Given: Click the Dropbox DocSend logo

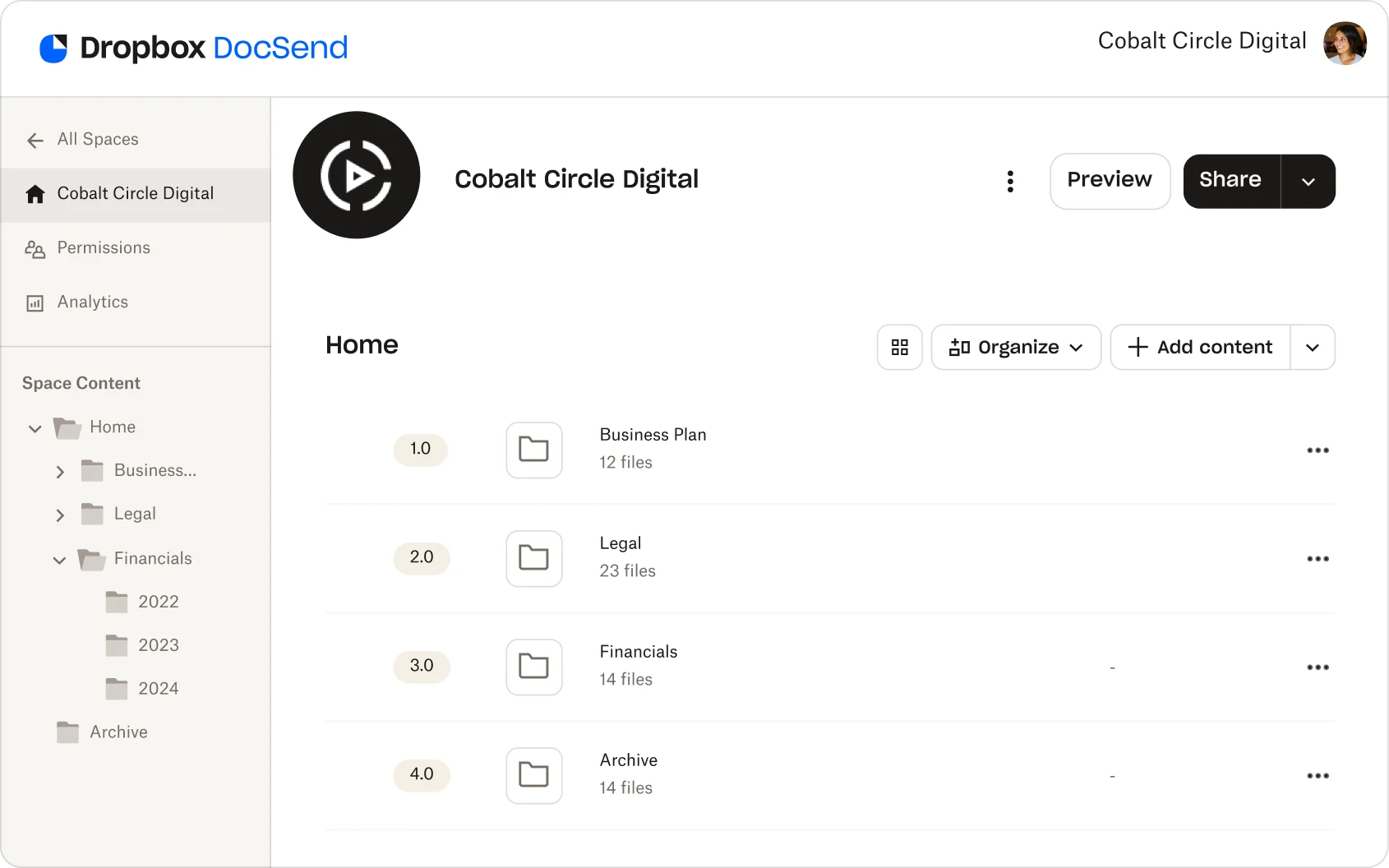Looking at the screenshot, I should click(194, 48).
